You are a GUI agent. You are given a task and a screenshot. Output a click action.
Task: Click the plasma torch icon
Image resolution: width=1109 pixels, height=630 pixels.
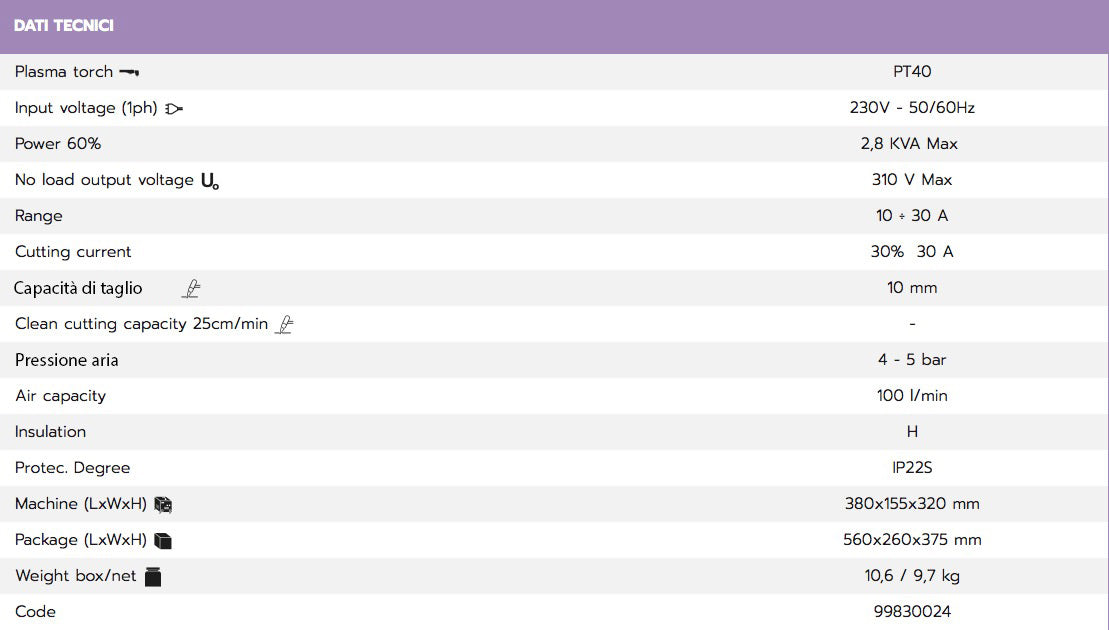pos(129,72)
